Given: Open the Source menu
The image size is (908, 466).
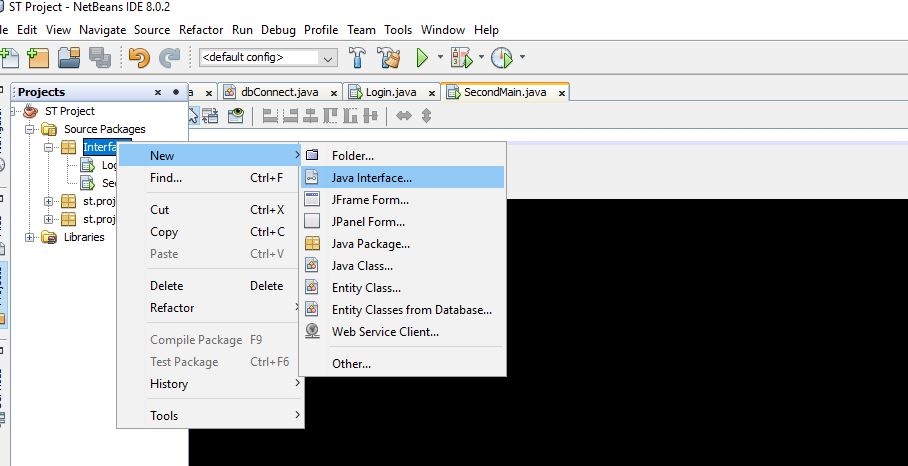Looking at the screenshot, I should pos(152,30).
